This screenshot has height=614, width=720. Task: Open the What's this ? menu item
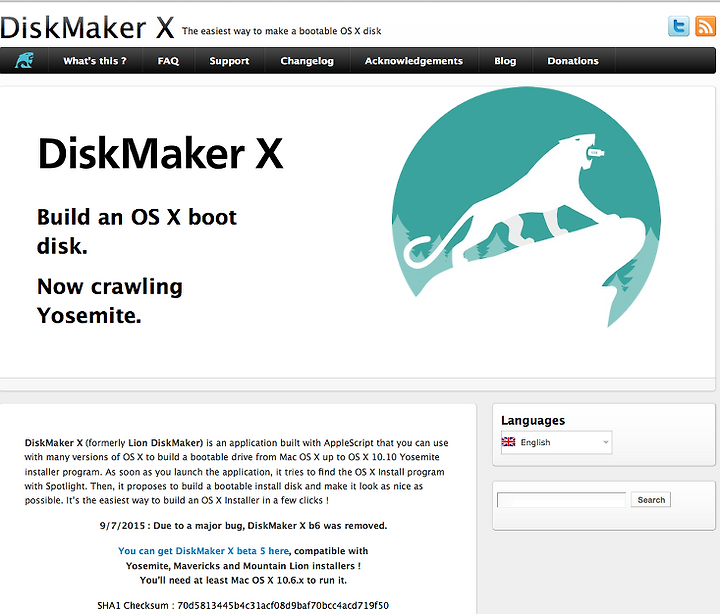coord(95,61)
